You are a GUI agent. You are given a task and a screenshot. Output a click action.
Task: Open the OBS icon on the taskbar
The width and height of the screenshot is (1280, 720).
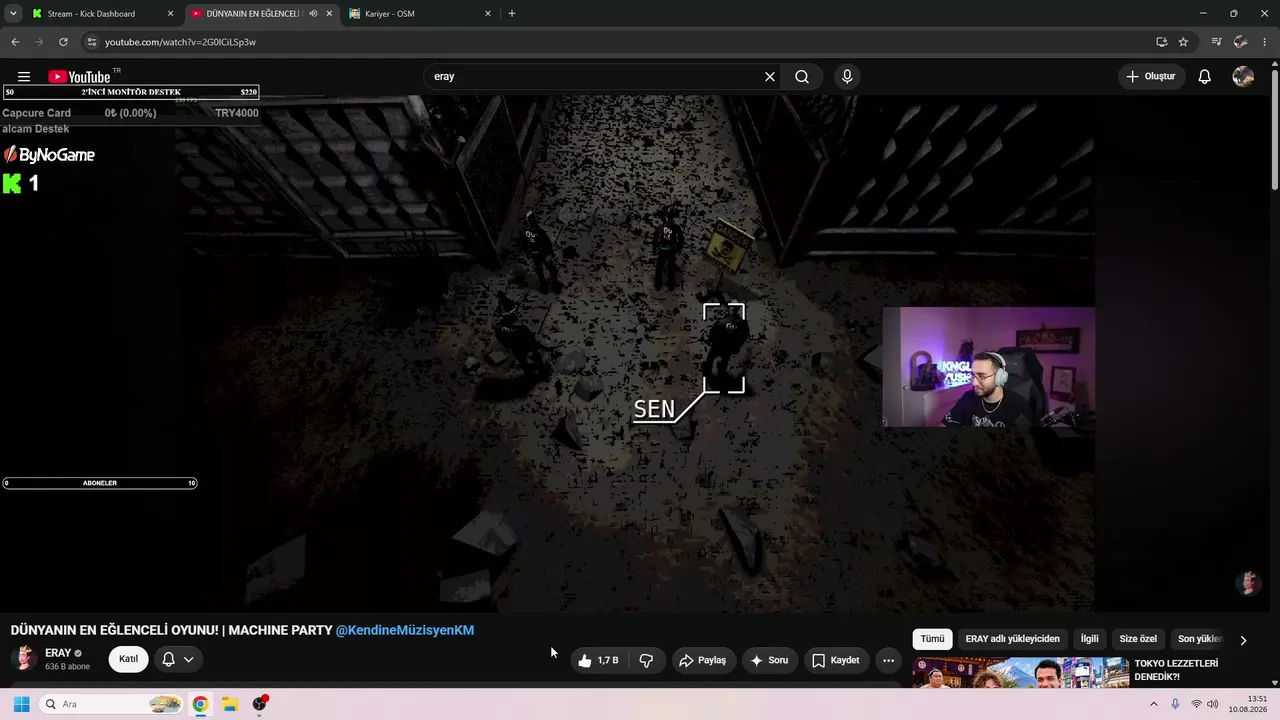pyautogui.click(x=260, y=704)
